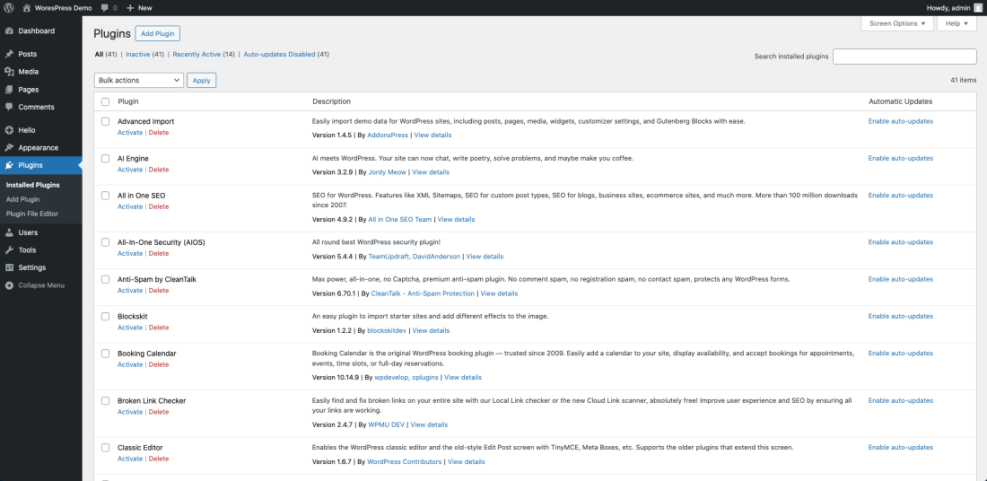
Task: Open CleanTalk - Anti-Spam Protection author link
Action: 423,294
